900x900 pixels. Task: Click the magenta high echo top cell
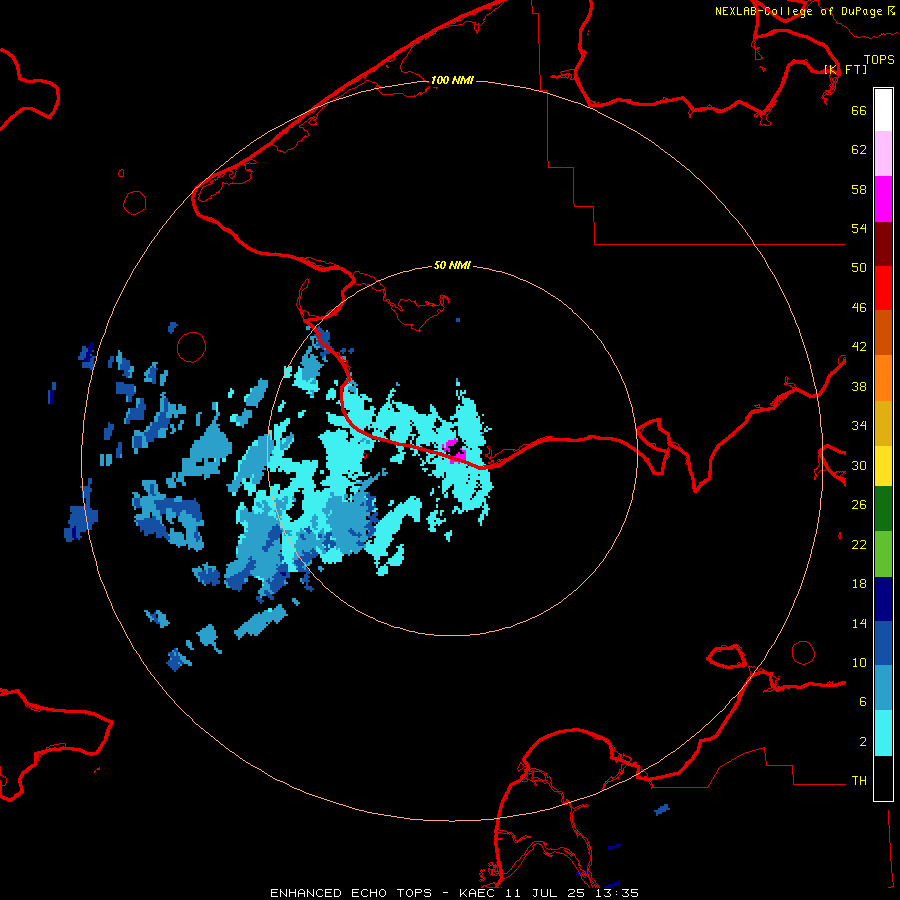click(x=455, y=451)
